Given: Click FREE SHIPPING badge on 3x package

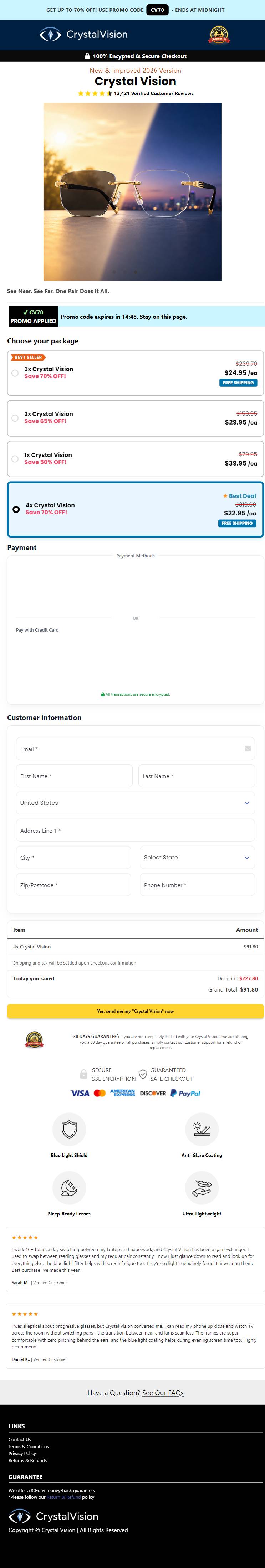Looking at the screenshot, I should [238, 383].
